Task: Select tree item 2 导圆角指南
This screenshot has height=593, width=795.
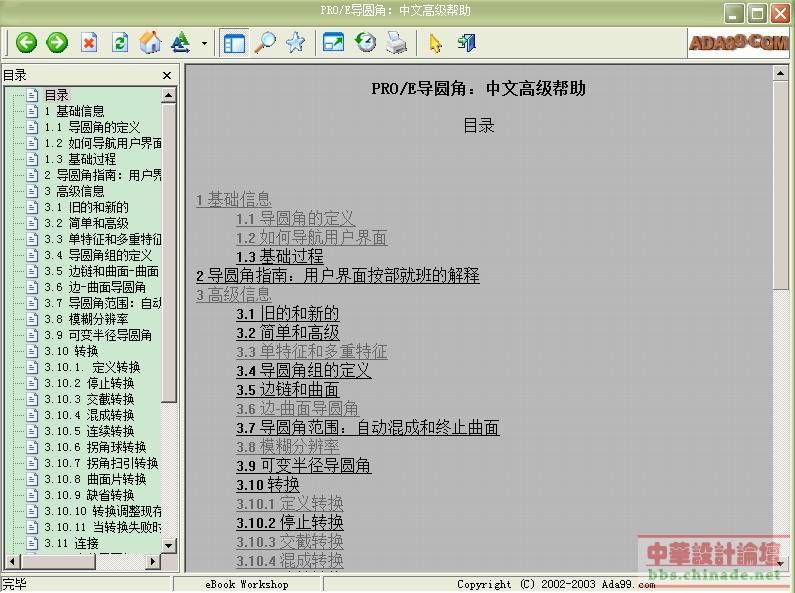Action: pyautogui.click(x=103, y=175)
